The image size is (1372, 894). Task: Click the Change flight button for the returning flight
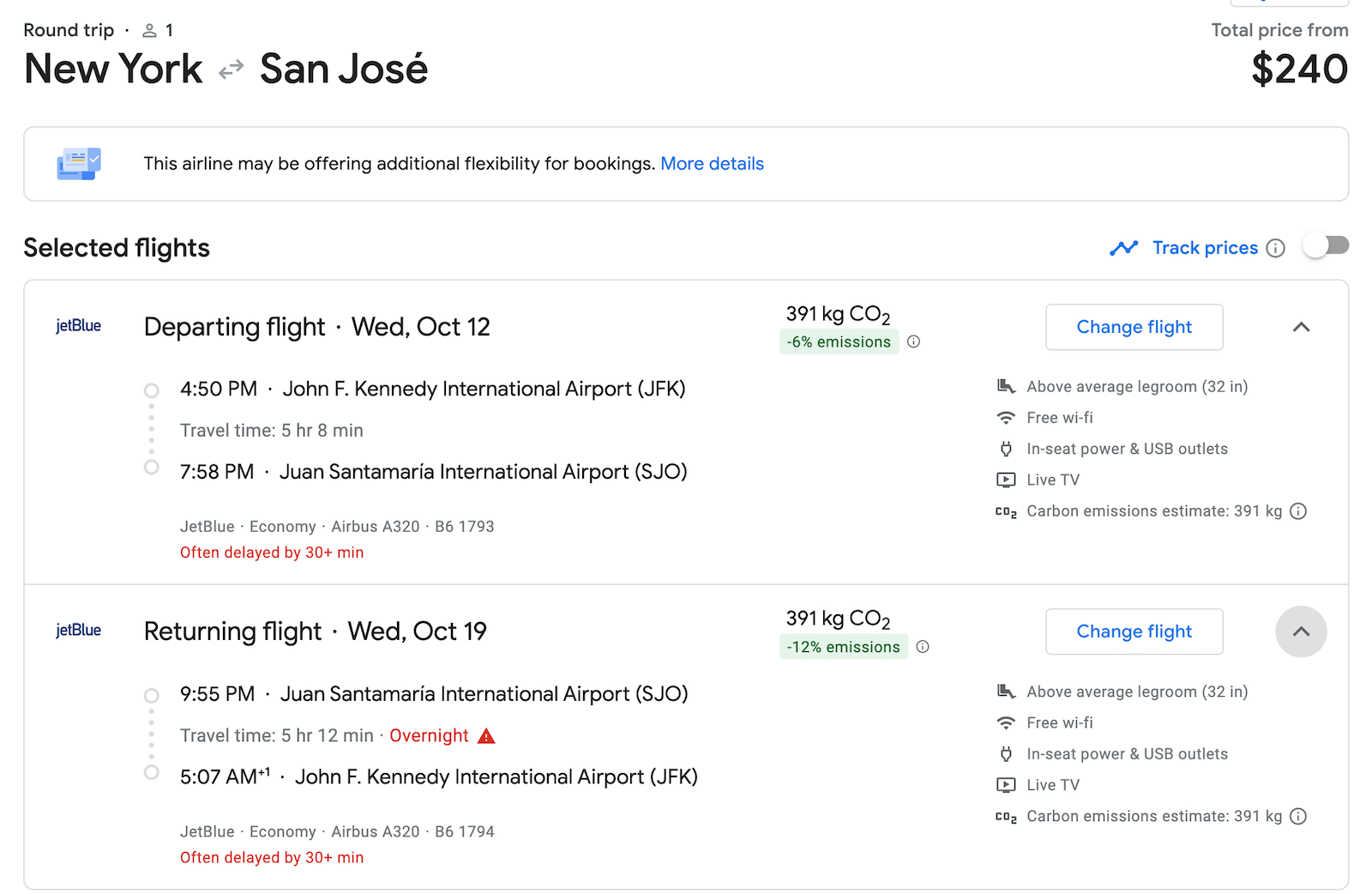click(1134, 631)
